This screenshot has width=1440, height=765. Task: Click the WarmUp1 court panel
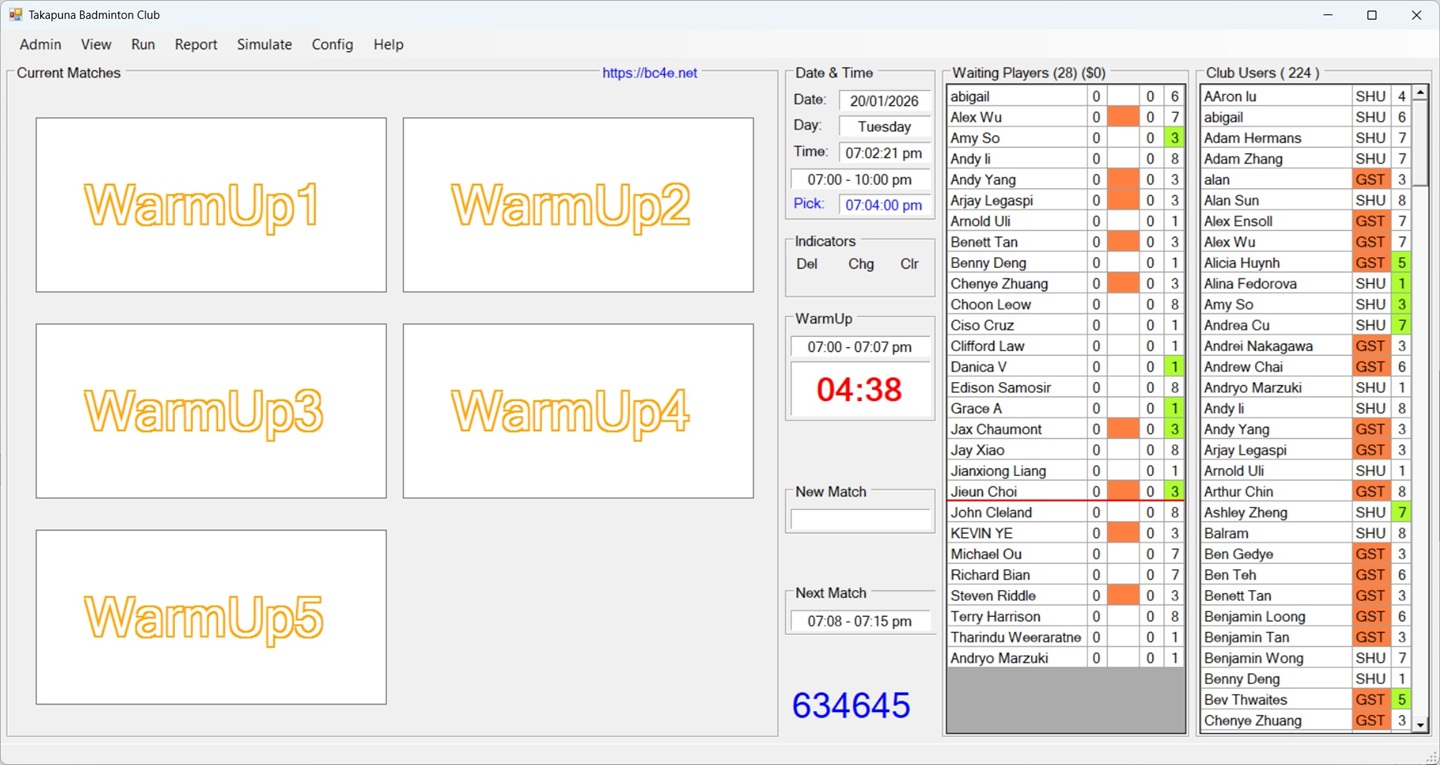(210, 205)
